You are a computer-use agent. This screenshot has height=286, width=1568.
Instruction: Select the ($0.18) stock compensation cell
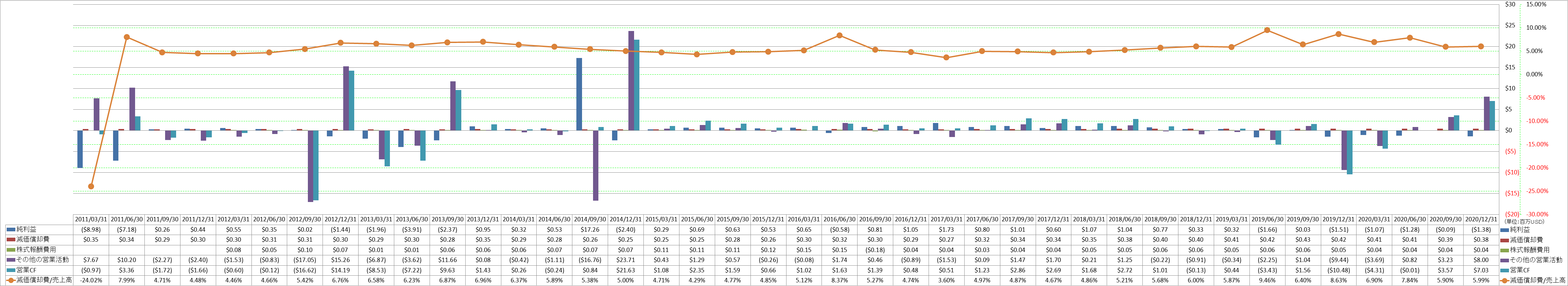coord(875,250)
